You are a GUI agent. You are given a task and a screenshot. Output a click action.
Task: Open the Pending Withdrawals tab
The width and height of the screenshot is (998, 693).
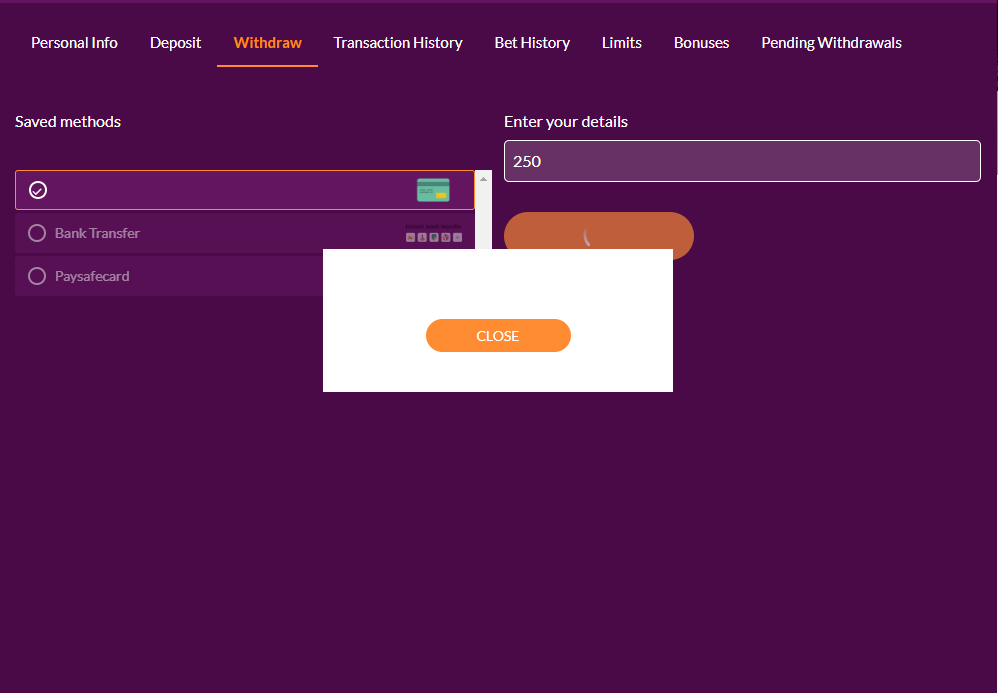click(x=831, y=43)
